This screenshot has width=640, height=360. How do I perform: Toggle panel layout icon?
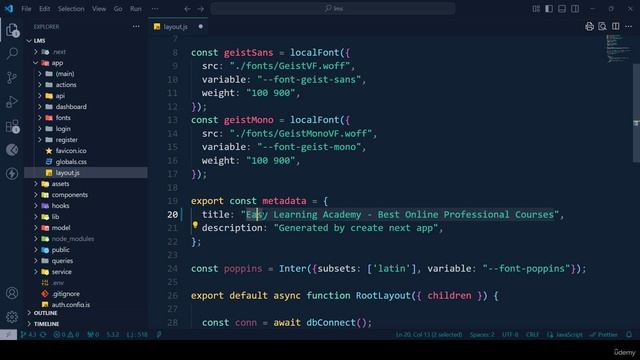562,9
